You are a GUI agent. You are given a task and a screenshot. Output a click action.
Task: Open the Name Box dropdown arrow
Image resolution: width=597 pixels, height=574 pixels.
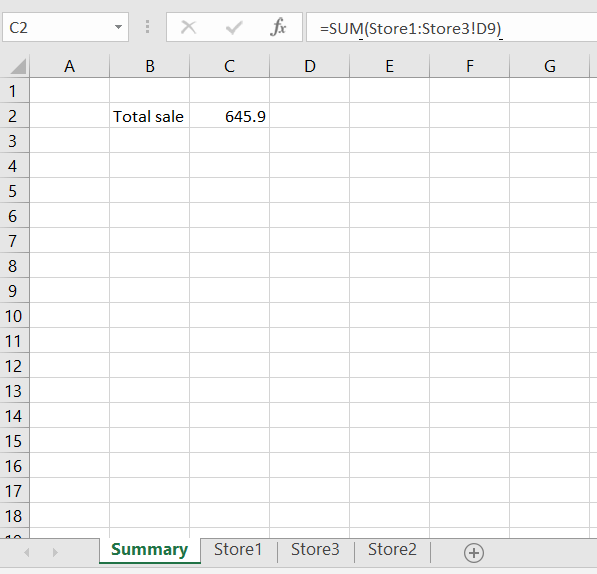click(x=118, y=27)
